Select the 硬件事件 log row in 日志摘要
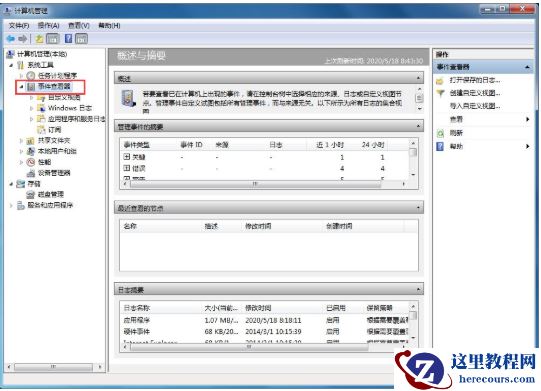This screenshot has width=541, height=391. coord(265,332)
